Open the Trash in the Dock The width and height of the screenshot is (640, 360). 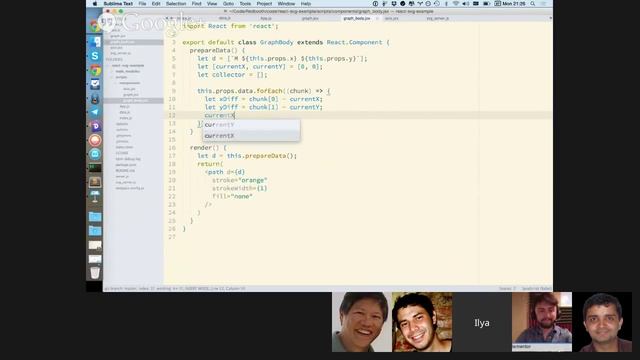click(95, 273)
